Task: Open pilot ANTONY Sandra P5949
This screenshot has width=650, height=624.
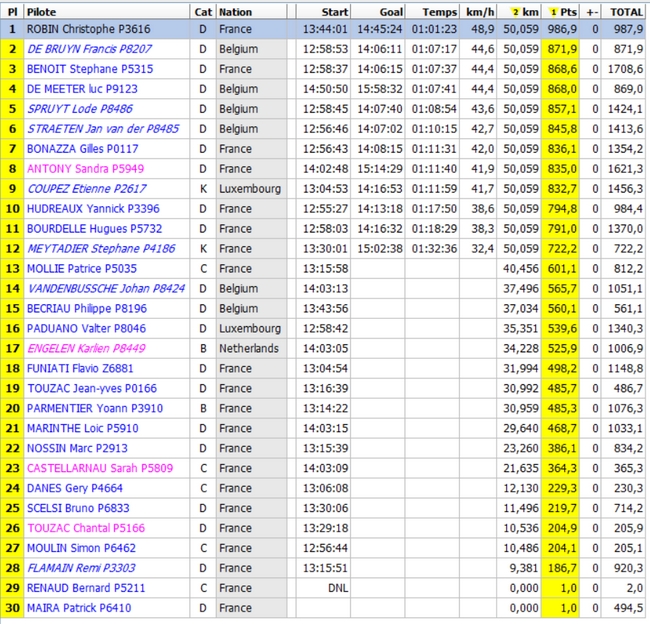Action: point(71,169)
